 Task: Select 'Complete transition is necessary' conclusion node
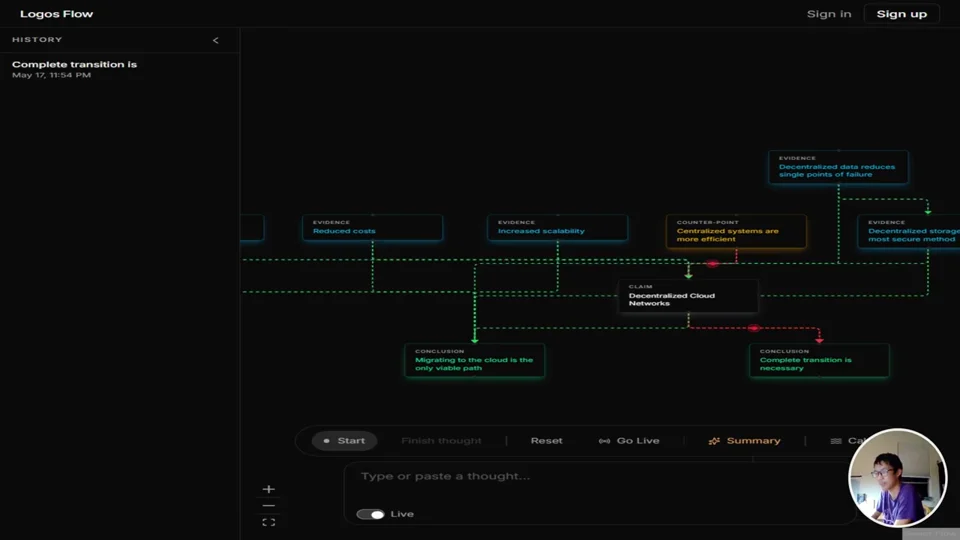pyautogui.click(x=819, y=361)
